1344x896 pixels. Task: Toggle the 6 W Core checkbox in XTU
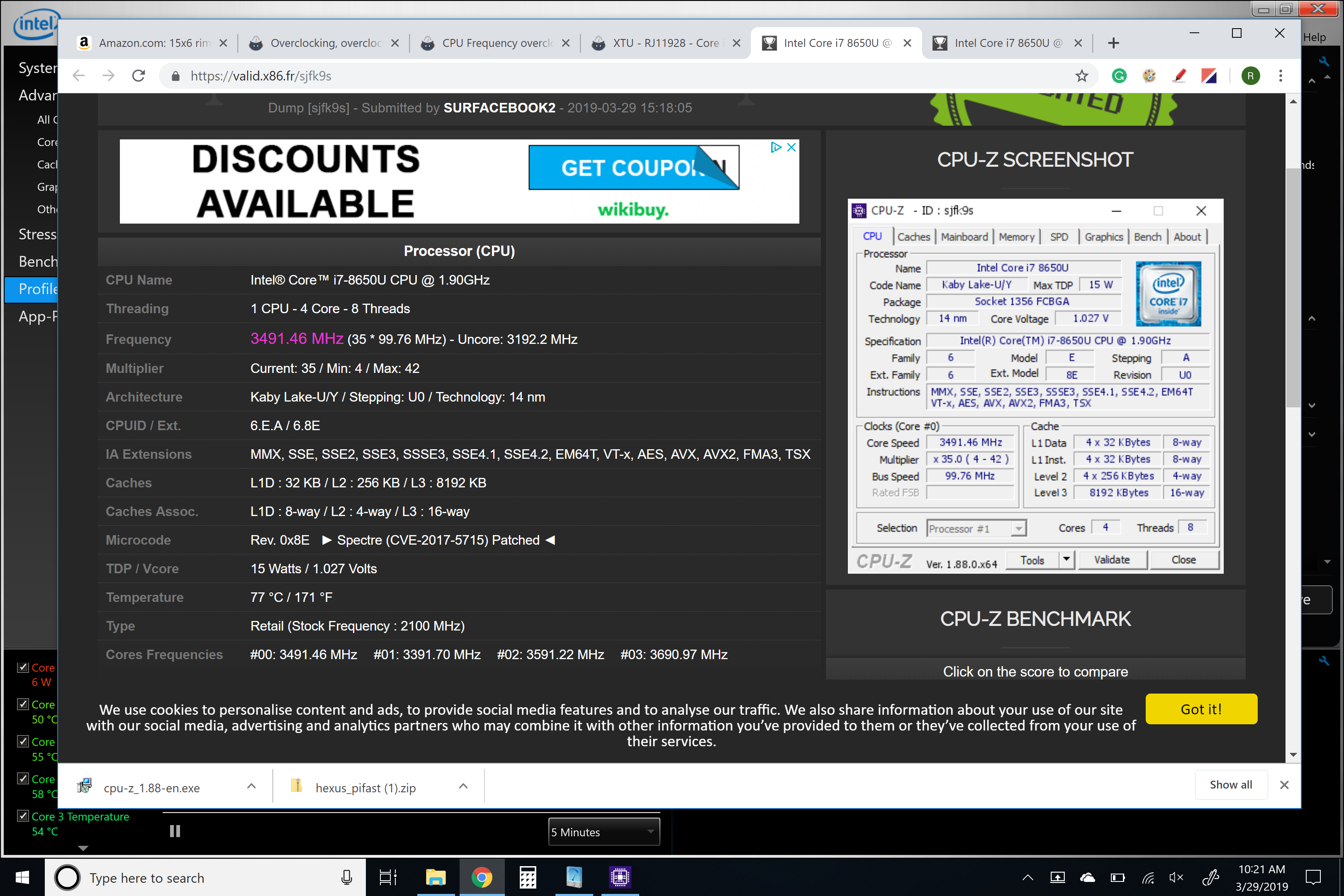click(23, 667)
